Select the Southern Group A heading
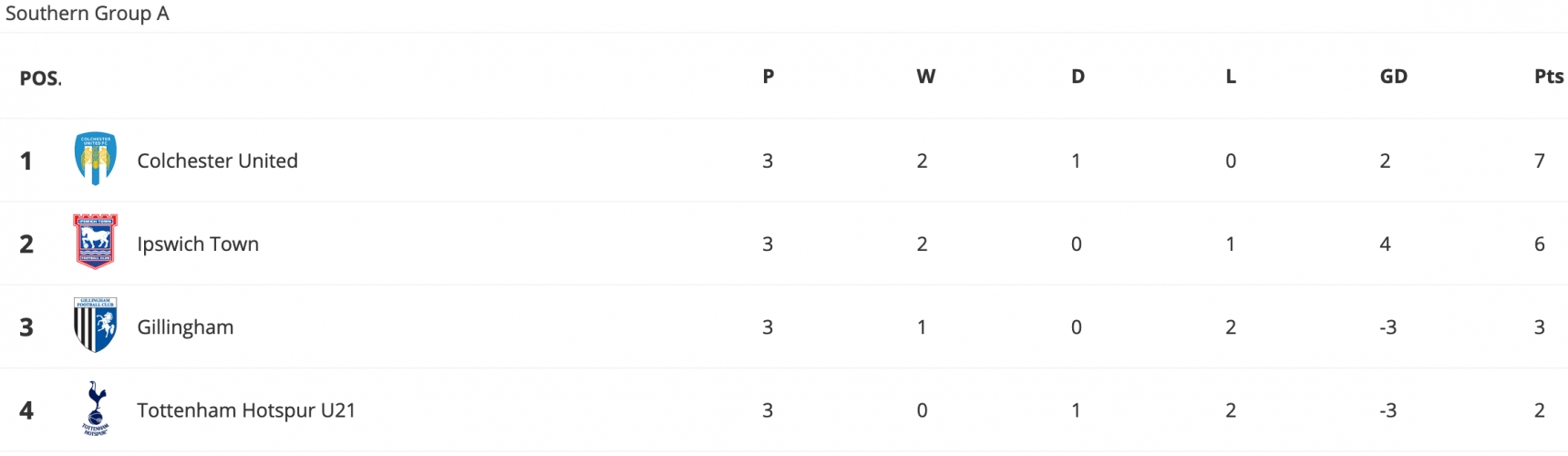 click(88, 14)
